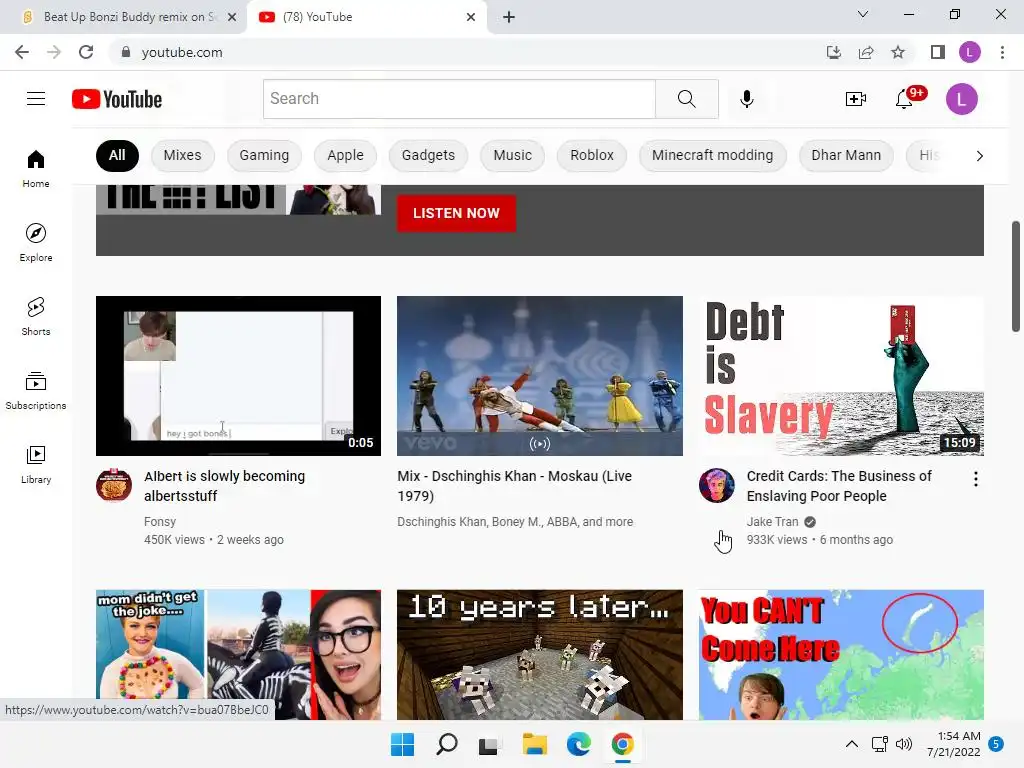Open Mix - Dschinghis Khan Moskau title
This screenshot has height=768, width=1024.
(x=515, y=486)
